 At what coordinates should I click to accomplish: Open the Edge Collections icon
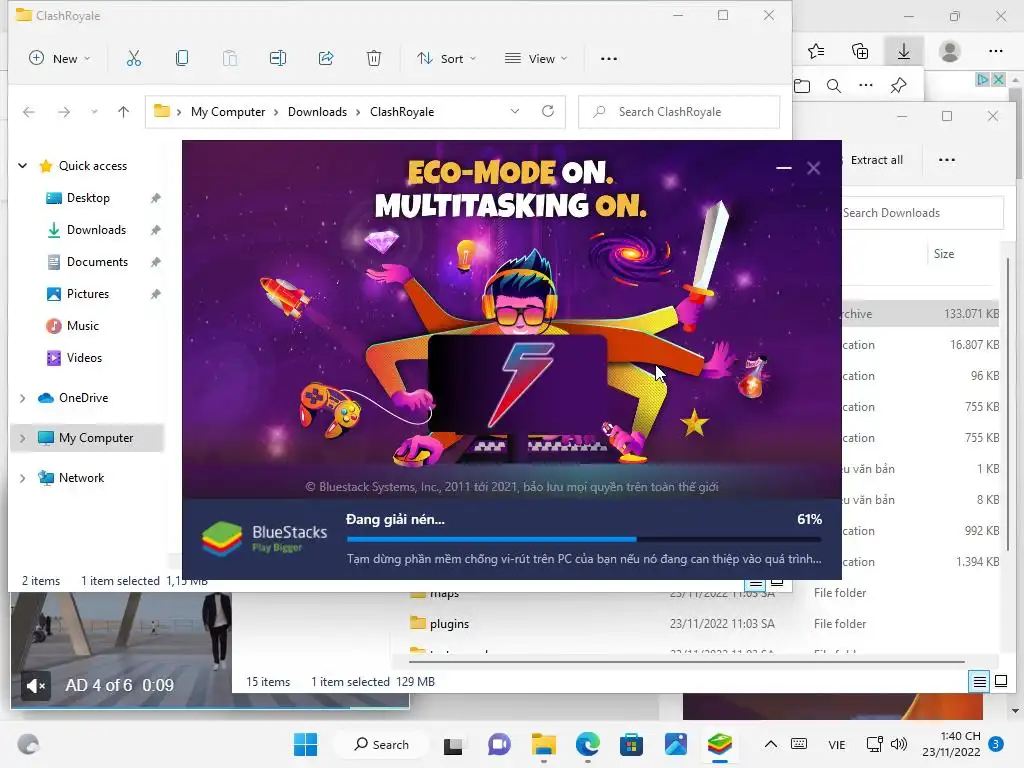(x=860, y=51)
